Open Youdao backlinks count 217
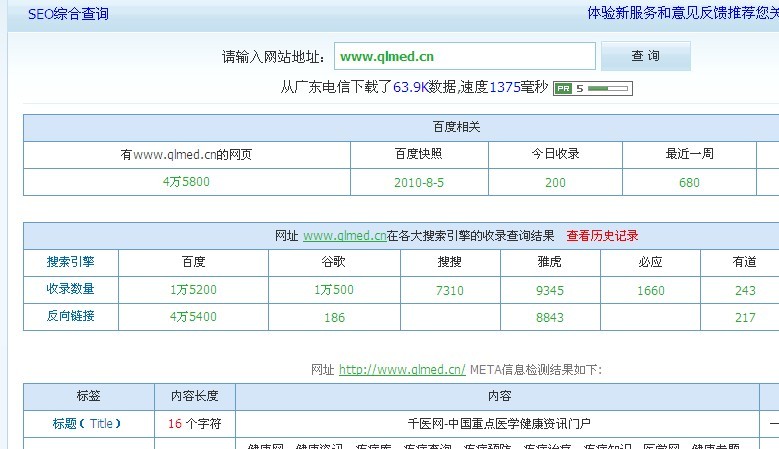The height and width of the screenshot is (449, 779). point(745,317)
